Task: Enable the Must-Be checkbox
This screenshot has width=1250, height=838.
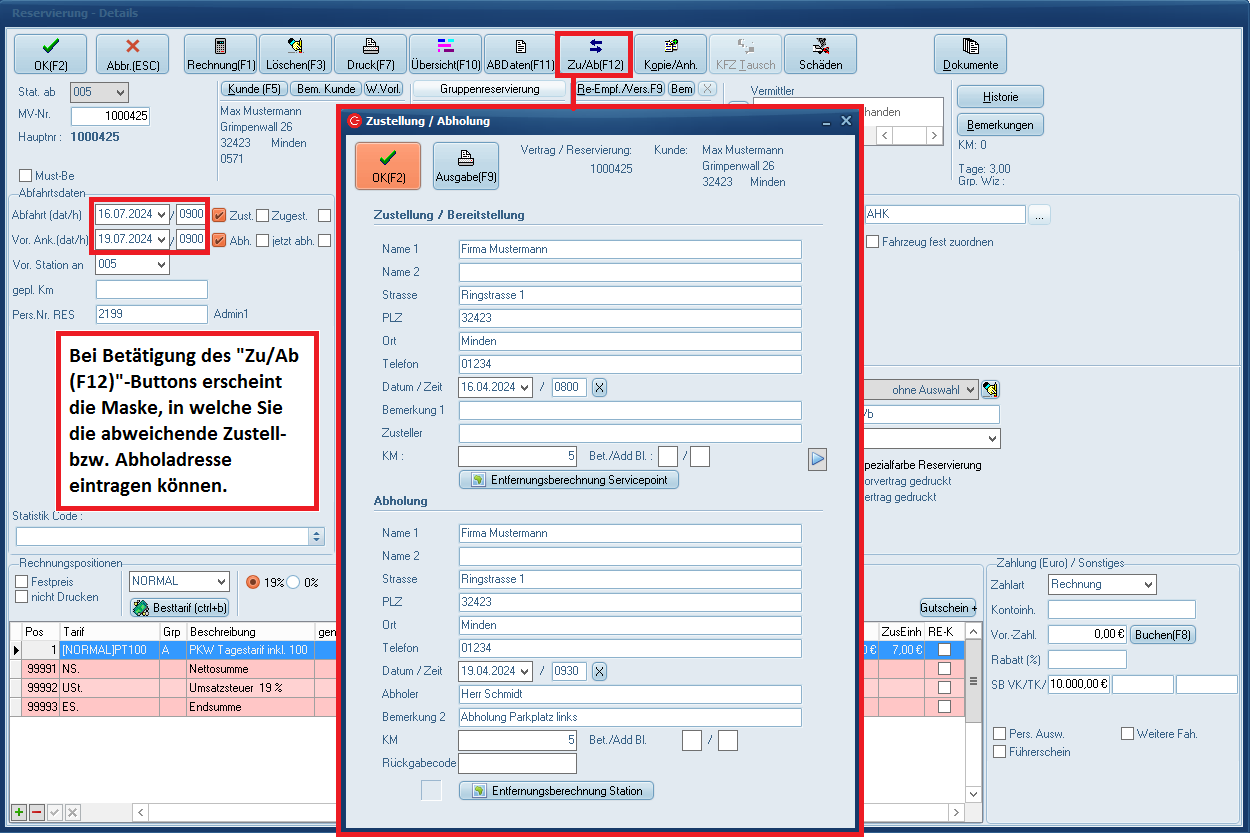Action: point(26,176)
